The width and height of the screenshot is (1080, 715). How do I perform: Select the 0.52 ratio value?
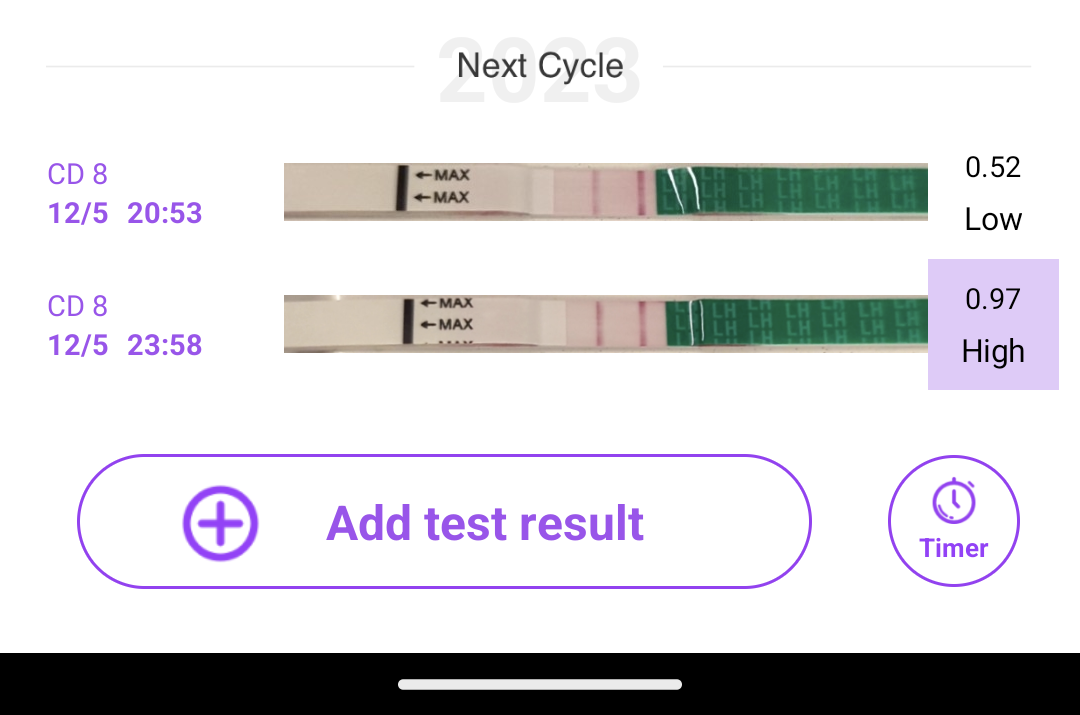(992, 167)
